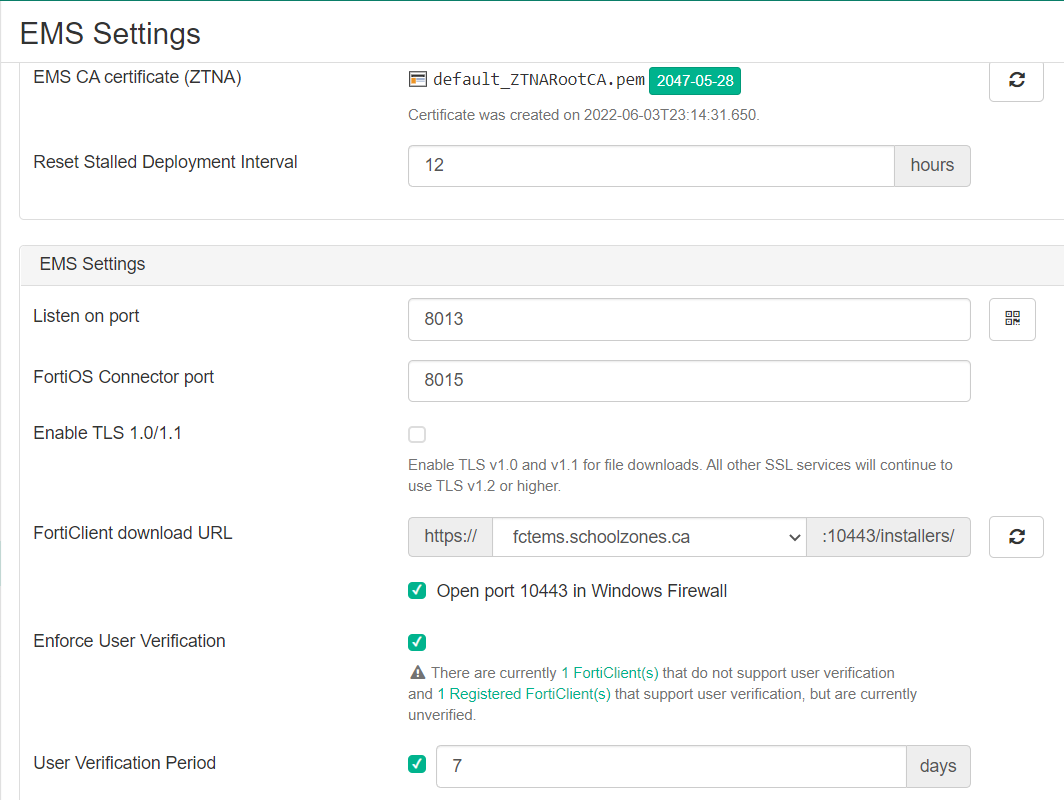Regenerate the EMS CA certificate (ZTNA)
The image size is (1064, 800).
point(1016,81)
